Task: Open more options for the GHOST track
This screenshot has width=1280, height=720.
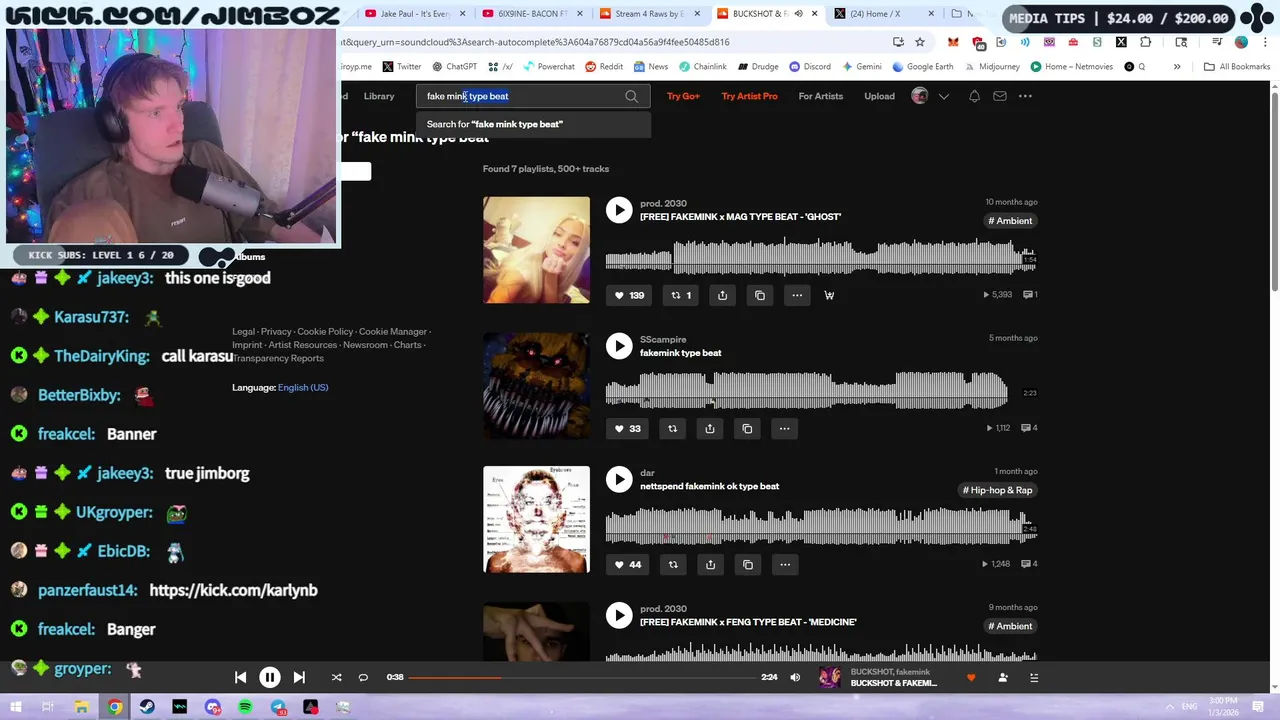Action: tap(797, 295)
